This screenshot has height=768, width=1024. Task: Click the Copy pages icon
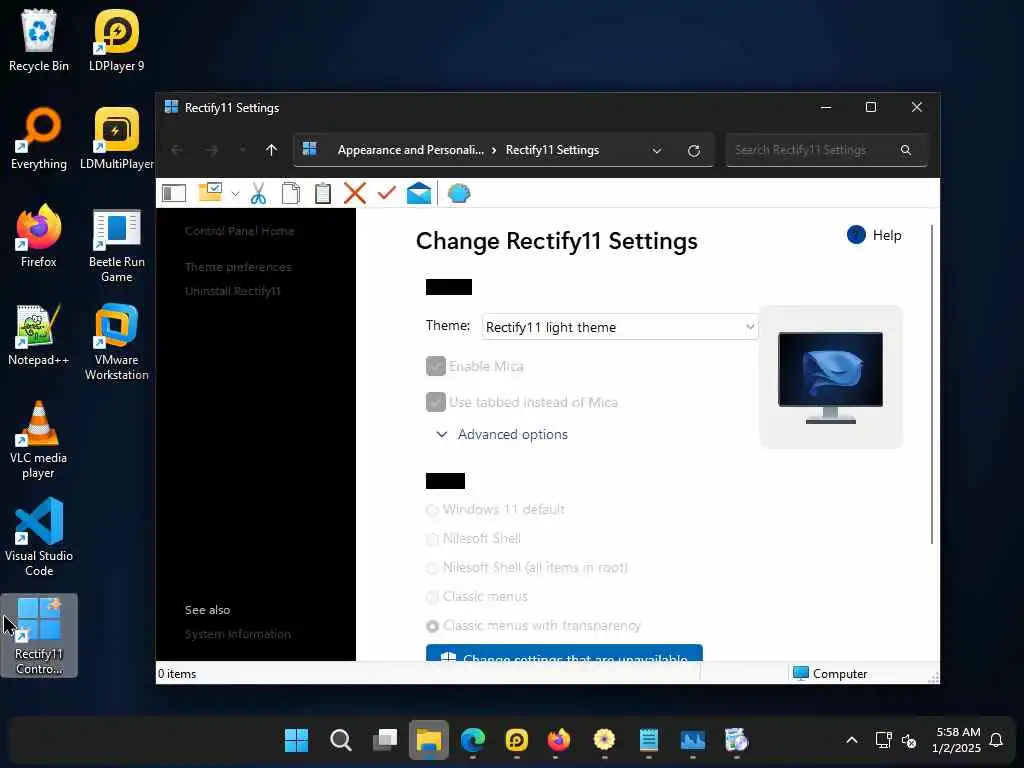pos(291,193)
